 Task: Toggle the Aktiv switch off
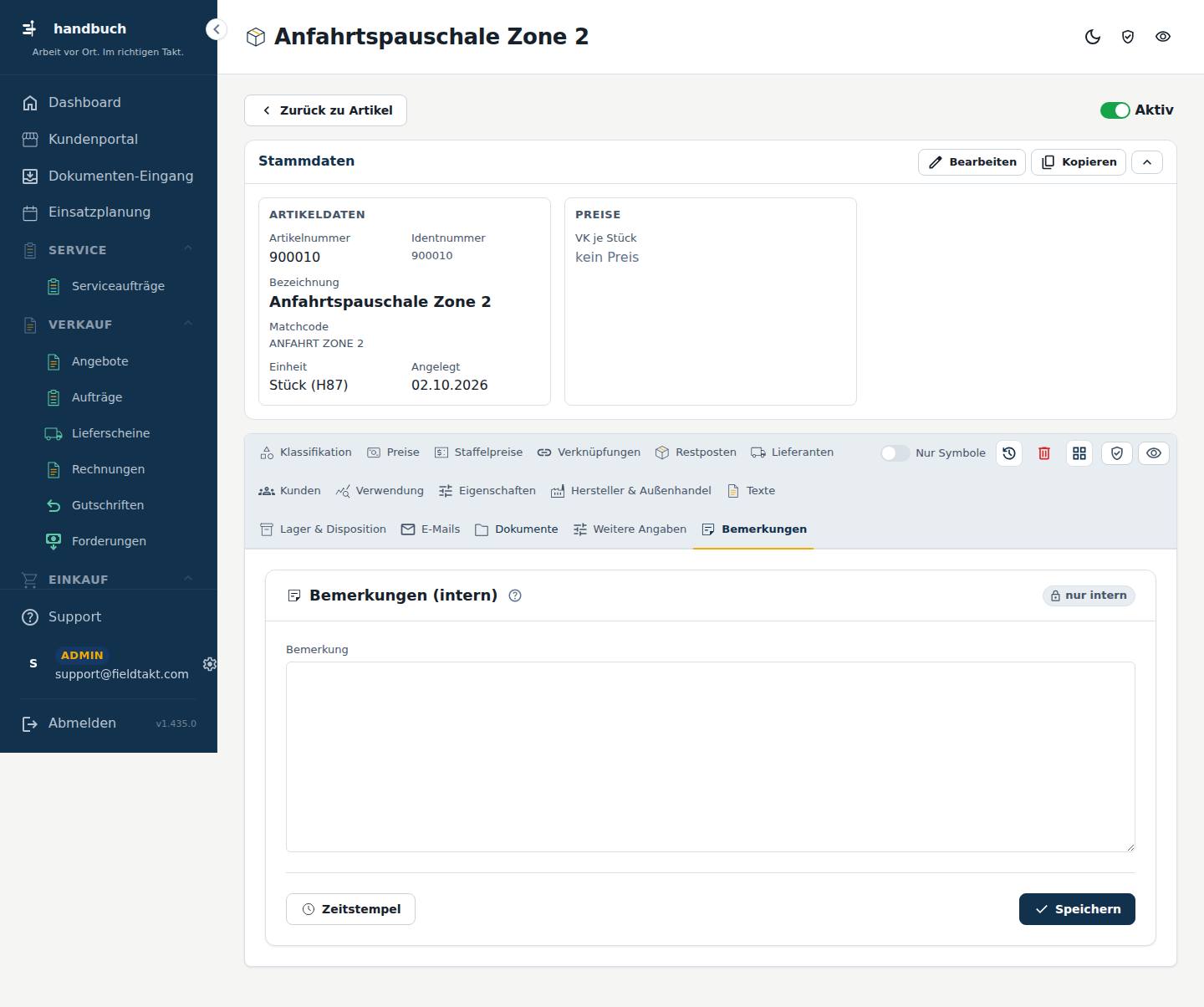click(1115, 110)
